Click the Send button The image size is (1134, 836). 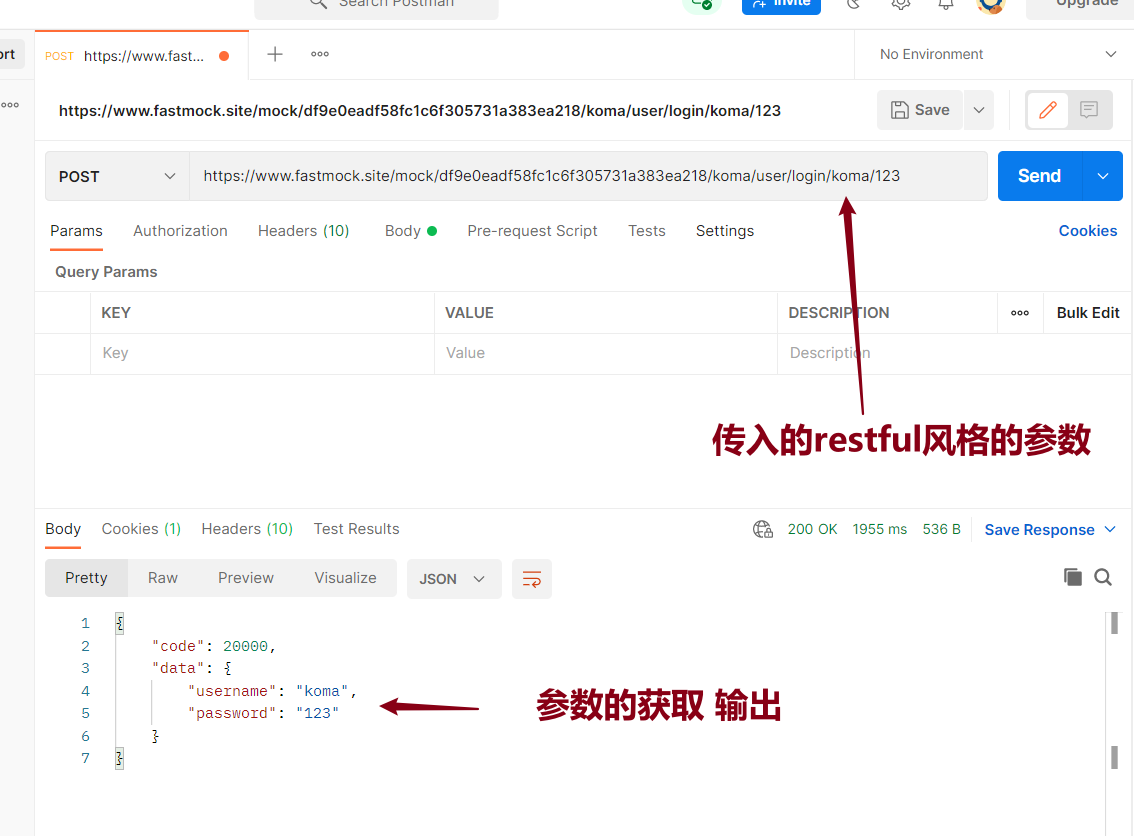click(1039, 176)
